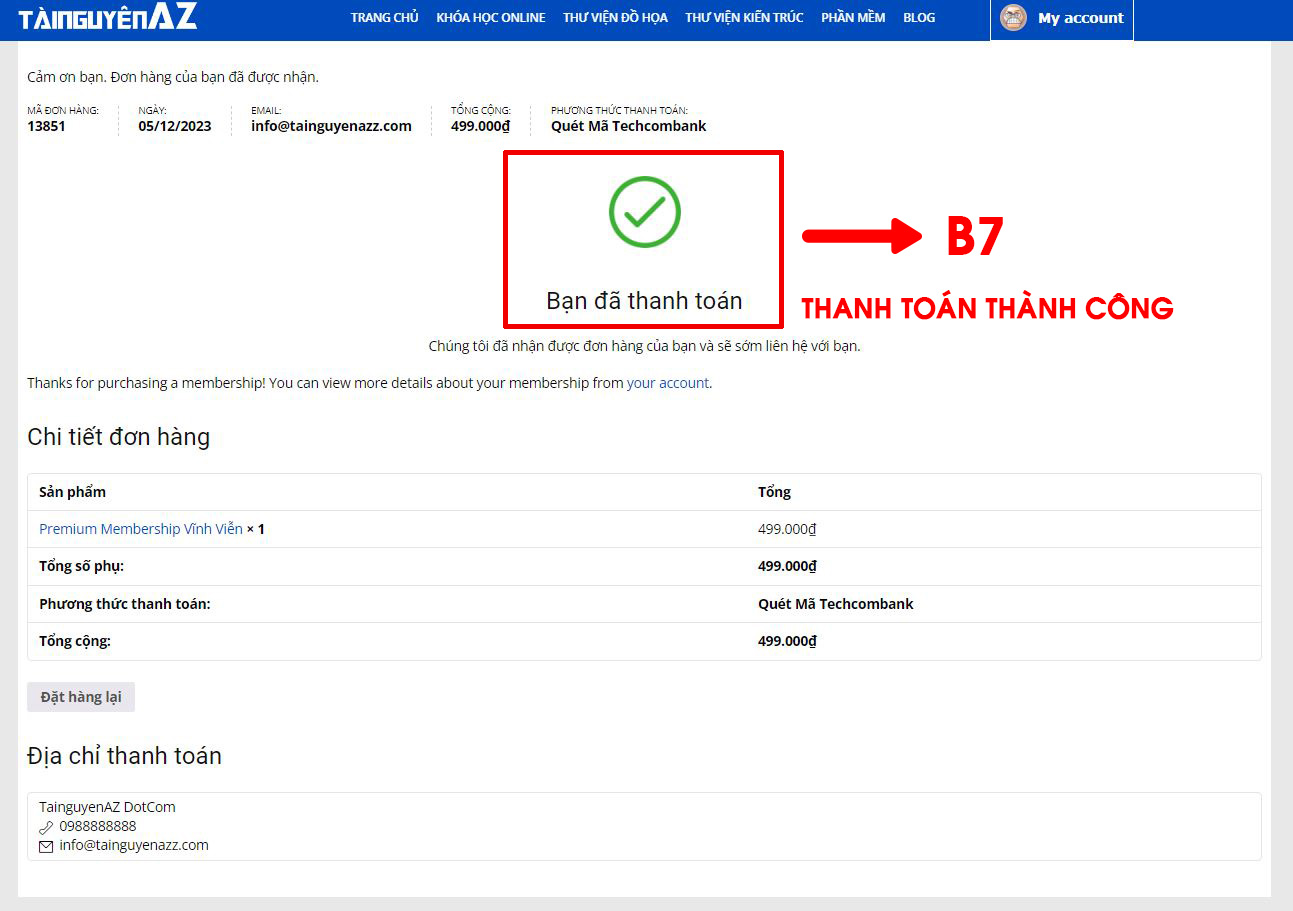The image size is (1293, 911).
Task: Click the My account label
Action: (1080, 18)
